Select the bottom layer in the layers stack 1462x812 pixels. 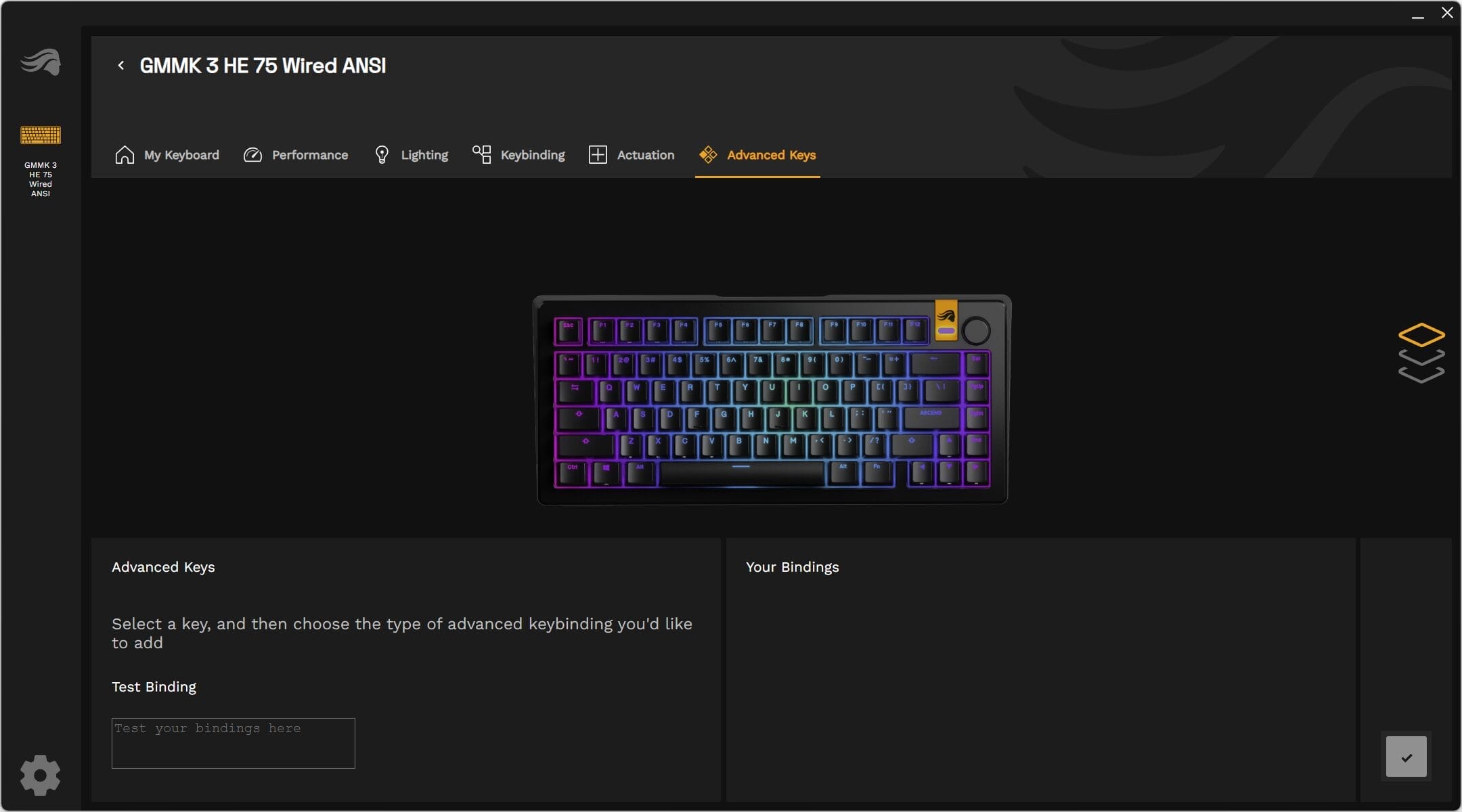(x=1421, y=374)
